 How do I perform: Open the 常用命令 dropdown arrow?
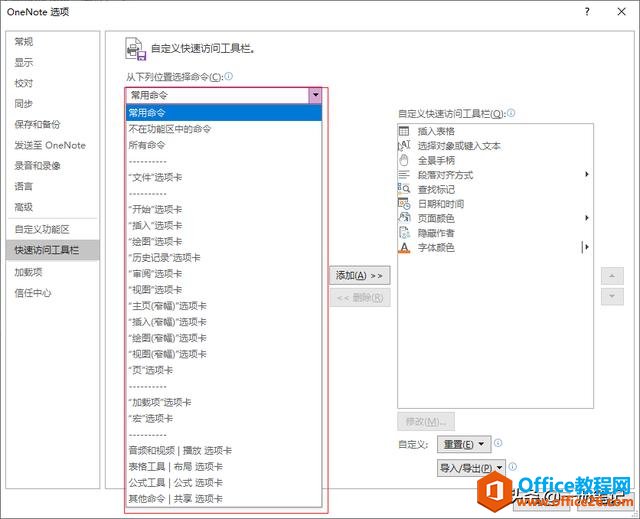pos(315,95)
